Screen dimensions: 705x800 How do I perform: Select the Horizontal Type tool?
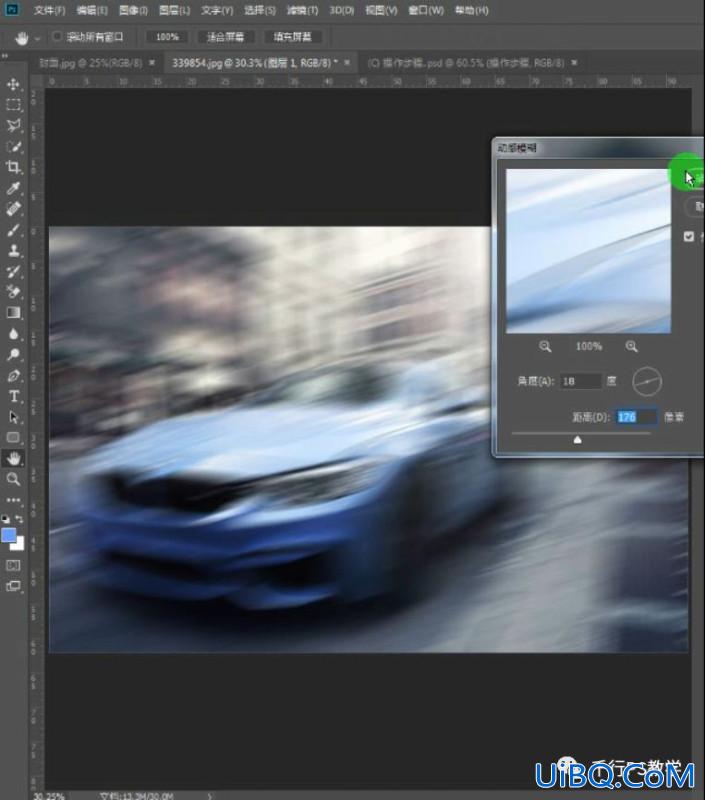(x=13, y=396)
